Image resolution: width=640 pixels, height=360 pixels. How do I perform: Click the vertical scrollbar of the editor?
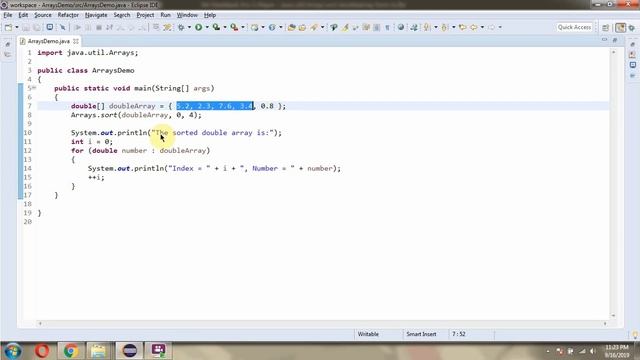(613, 184)
